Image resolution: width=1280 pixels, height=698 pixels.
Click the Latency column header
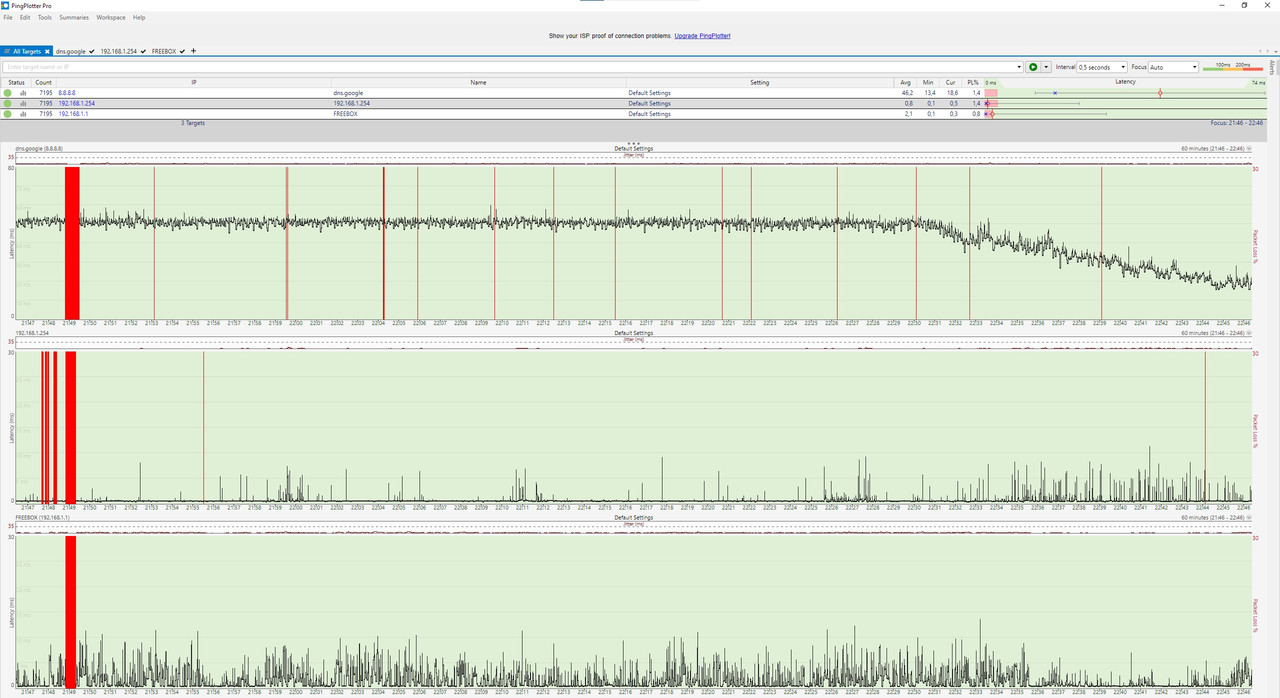click(x=1126, y=82)
